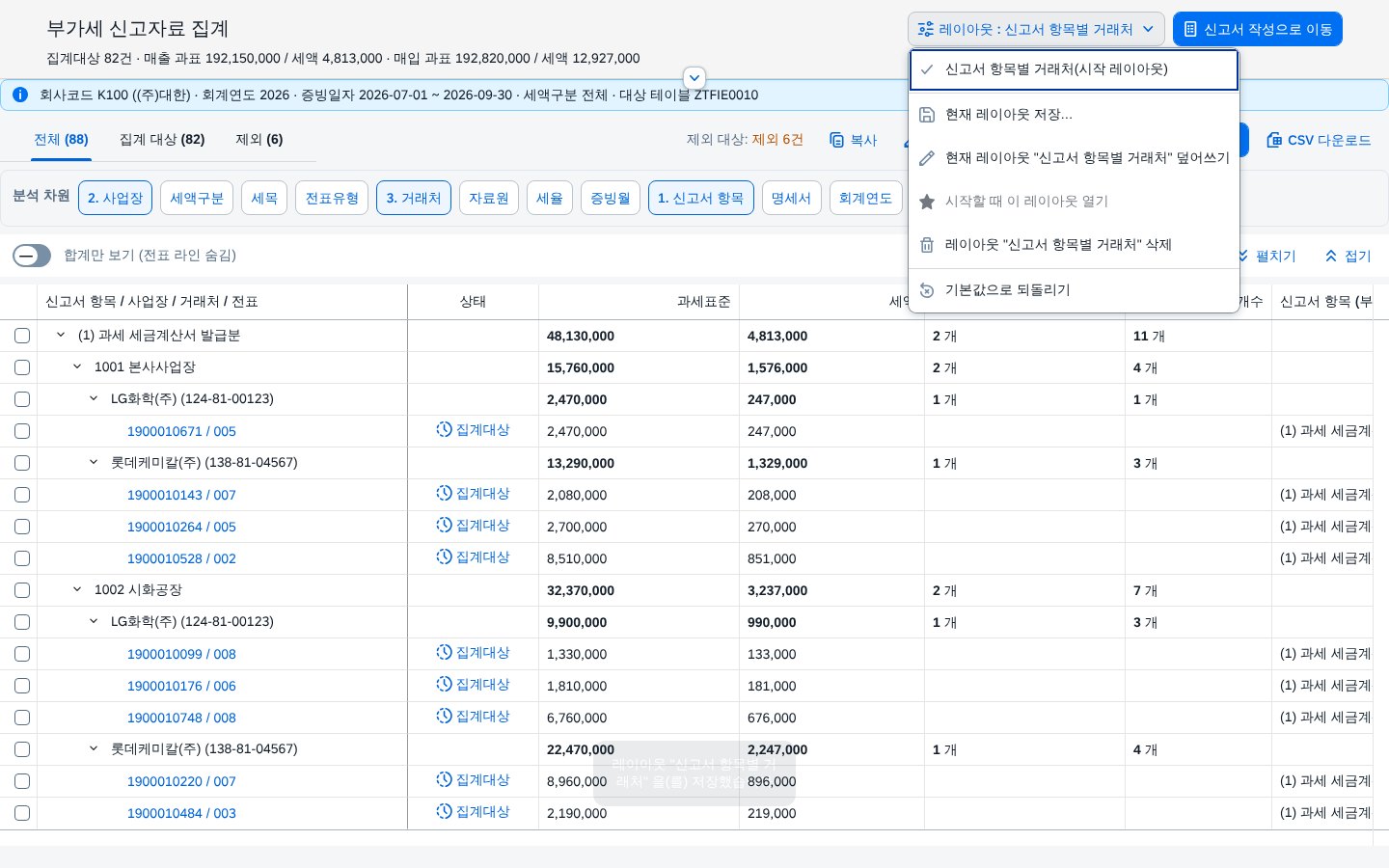Screen dimensions: 1389x868
Task: Click the 집계대상 status icon for 1900010176 / 006
Action: (444, 684)
